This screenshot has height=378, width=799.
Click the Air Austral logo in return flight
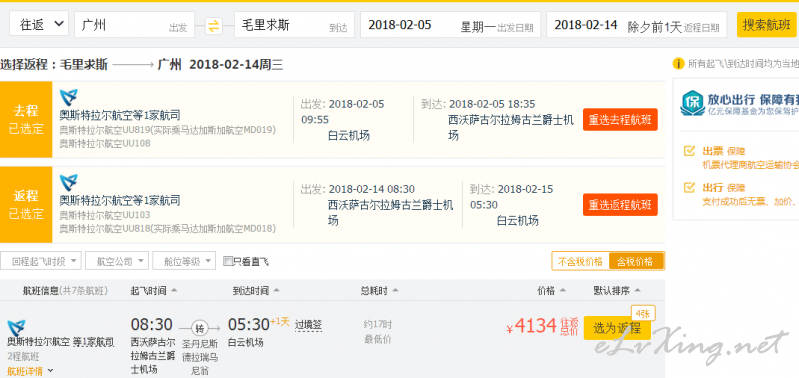point(69,182)
